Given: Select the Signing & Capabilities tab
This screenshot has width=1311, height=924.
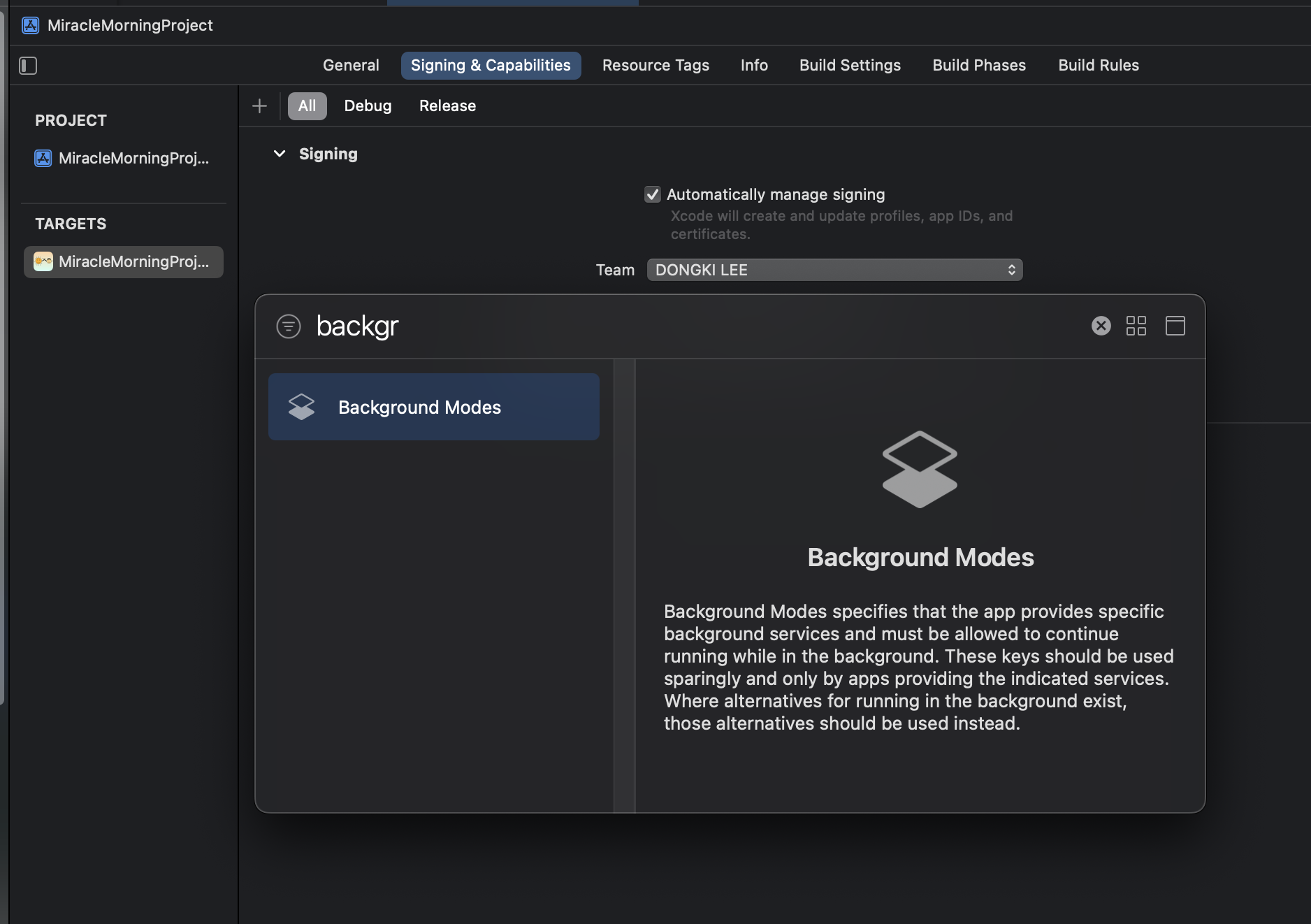Looking at the screenshot, I should click(x=491, y=65).
